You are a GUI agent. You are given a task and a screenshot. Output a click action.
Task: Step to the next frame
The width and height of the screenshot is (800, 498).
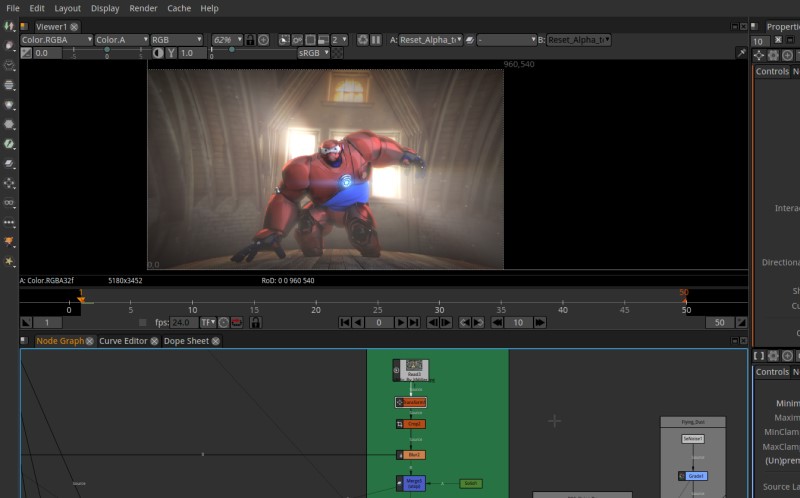click(x=446, y=322)
